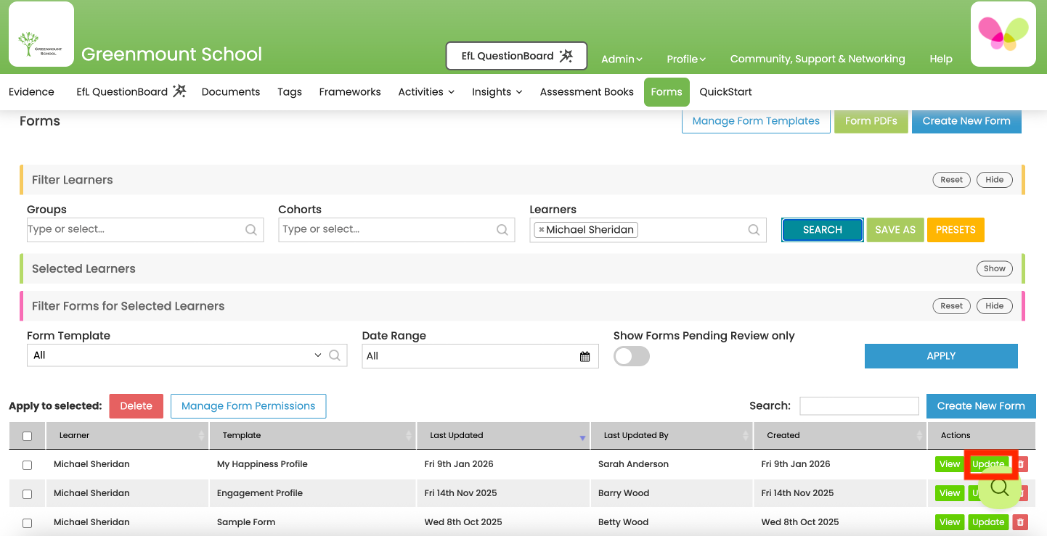Toggle Show Forms Pending Review only switch
This screenshot has width=1048, height=536.
tap(632, 356)
